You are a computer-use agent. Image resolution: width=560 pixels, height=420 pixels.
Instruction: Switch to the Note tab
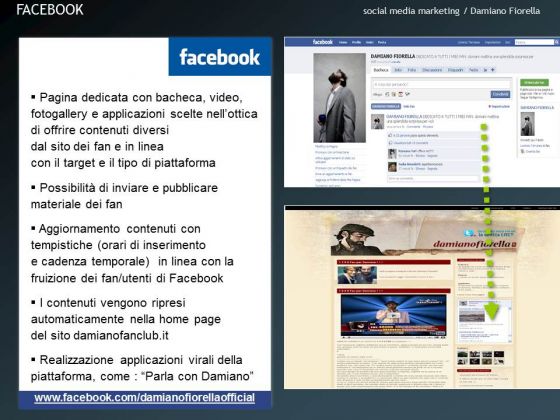pos(474,70)
